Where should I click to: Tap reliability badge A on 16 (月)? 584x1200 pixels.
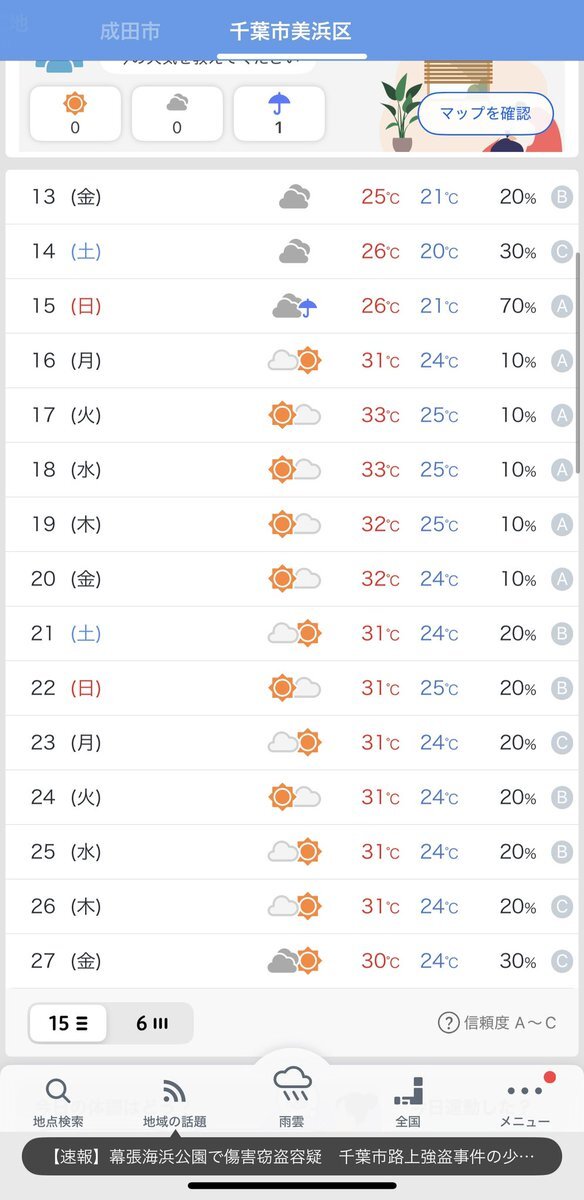point(562,360)
